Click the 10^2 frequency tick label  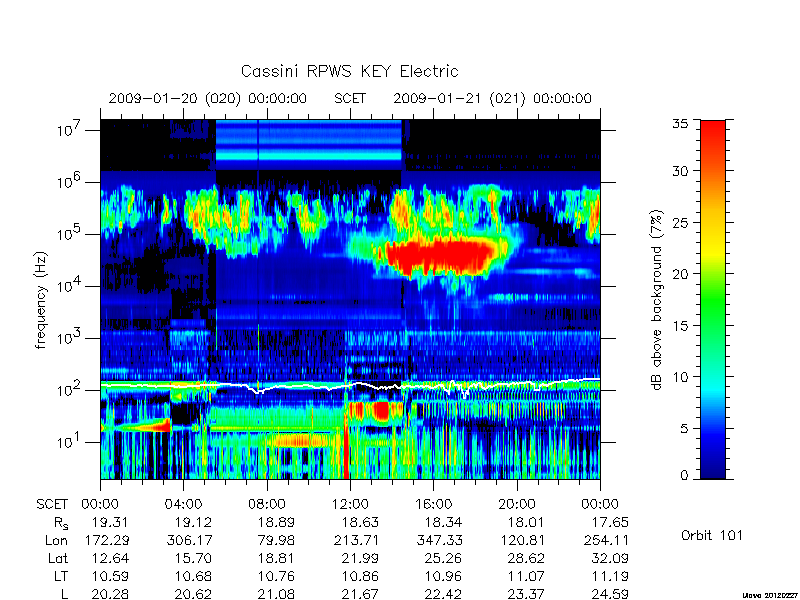click(x=70, y=389)
